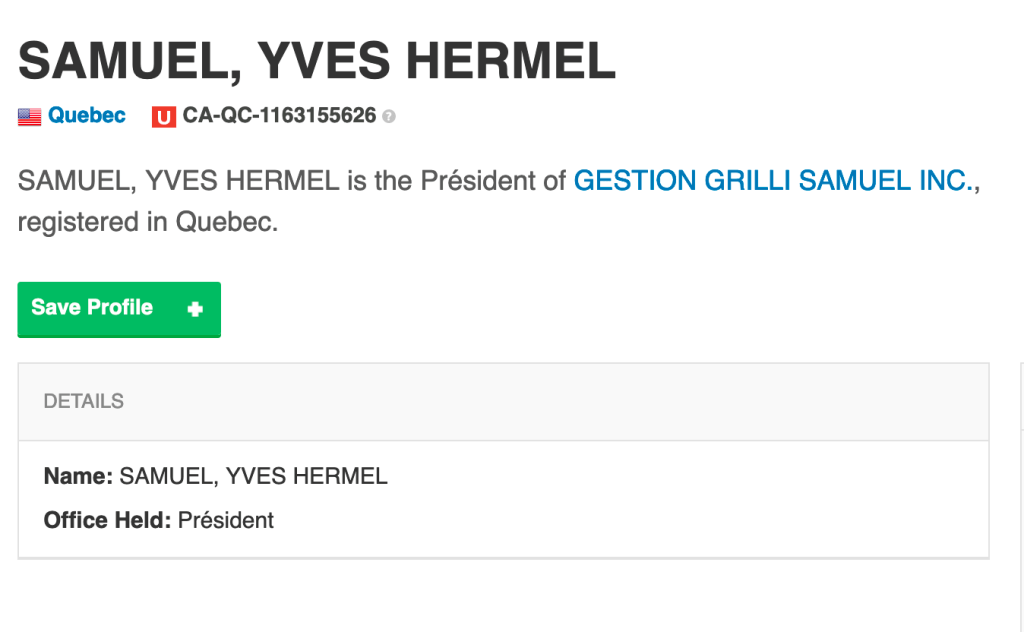Viewport: 1024px width, 632px height.
Task: Open the GESTION GRILLI SAMUEL INC. link
Action: 771,182
